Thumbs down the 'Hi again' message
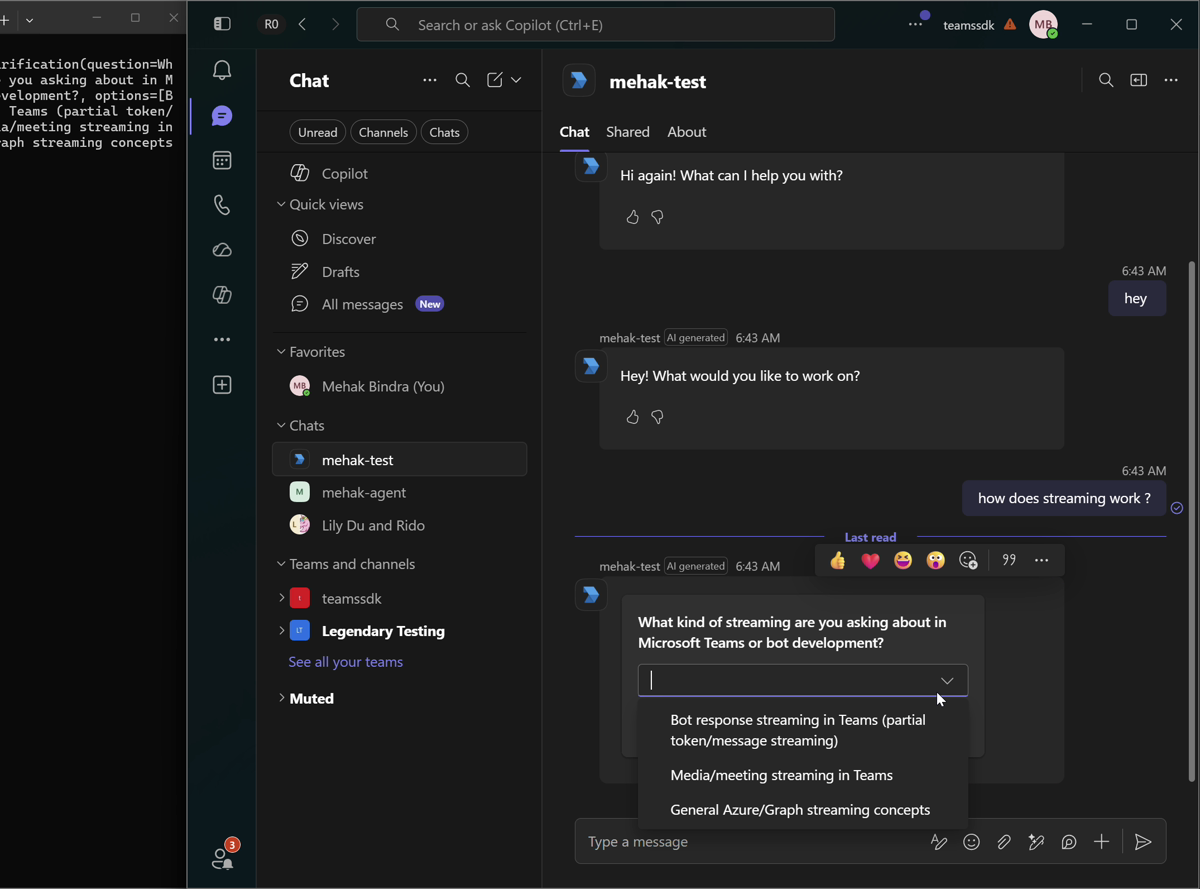Image resolution: width=1200 pixels, height=889 pixels. 657,217
